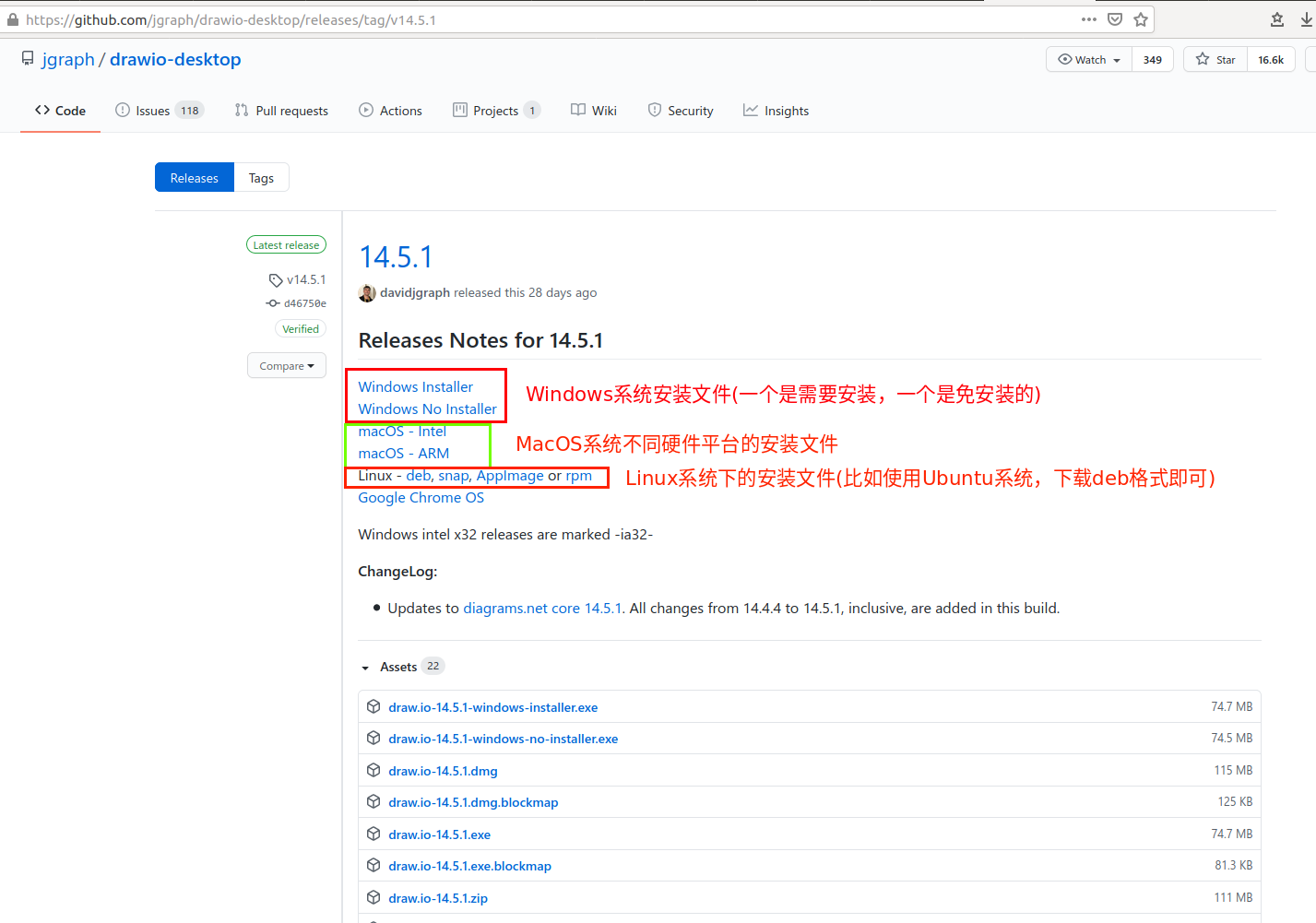Download draw.io-14.5.1.zip archive
The image size is (1316, 923).
439,898
